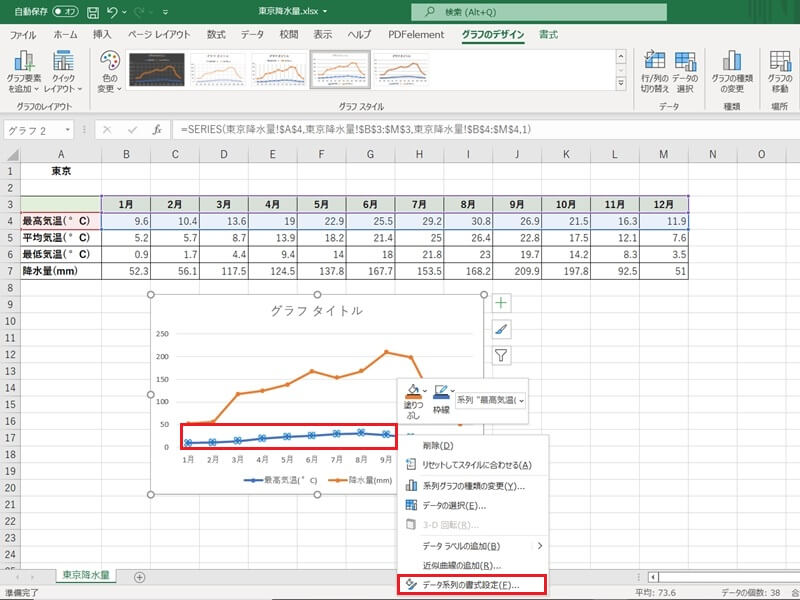Select the 東京降水量 sheet tab
The height and width of the screenshot is (600, 800).
(87, 576)
